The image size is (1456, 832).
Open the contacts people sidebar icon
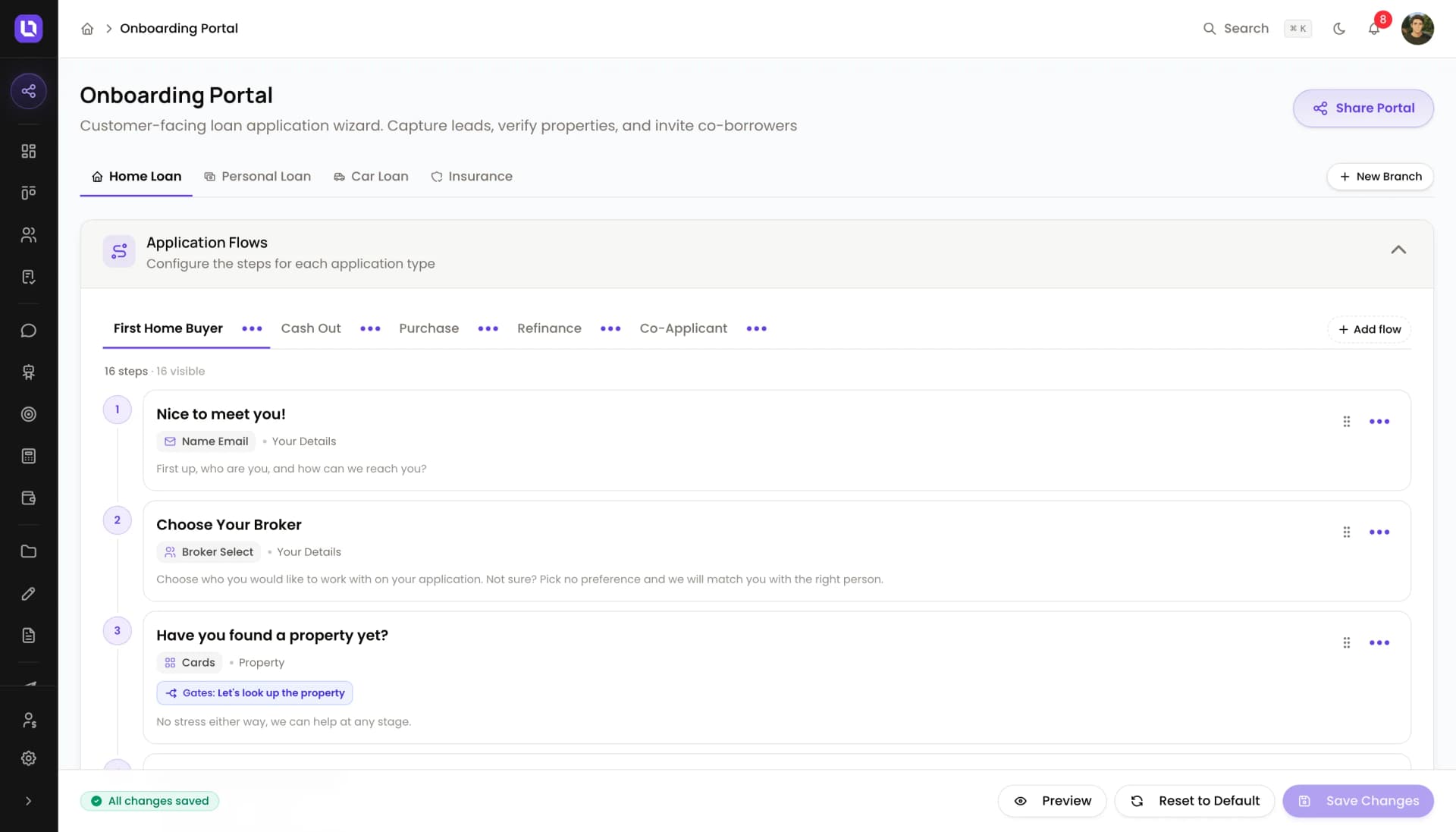point(29,235)
